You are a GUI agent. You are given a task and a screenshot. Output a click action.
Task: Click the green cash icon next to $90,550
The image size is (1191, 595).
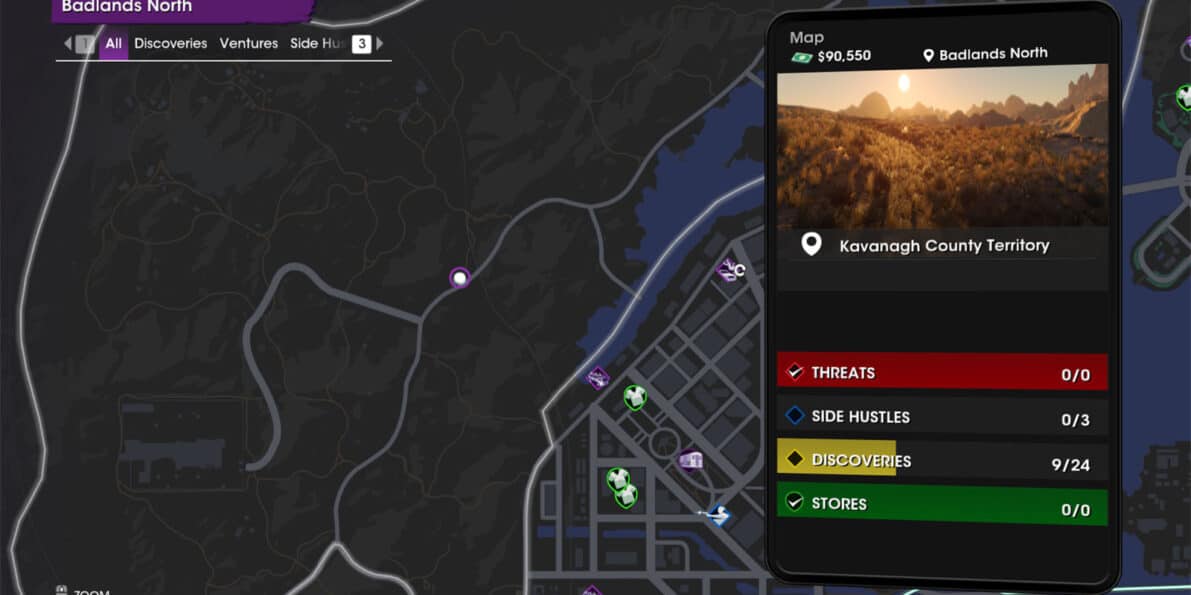[802, 57]
